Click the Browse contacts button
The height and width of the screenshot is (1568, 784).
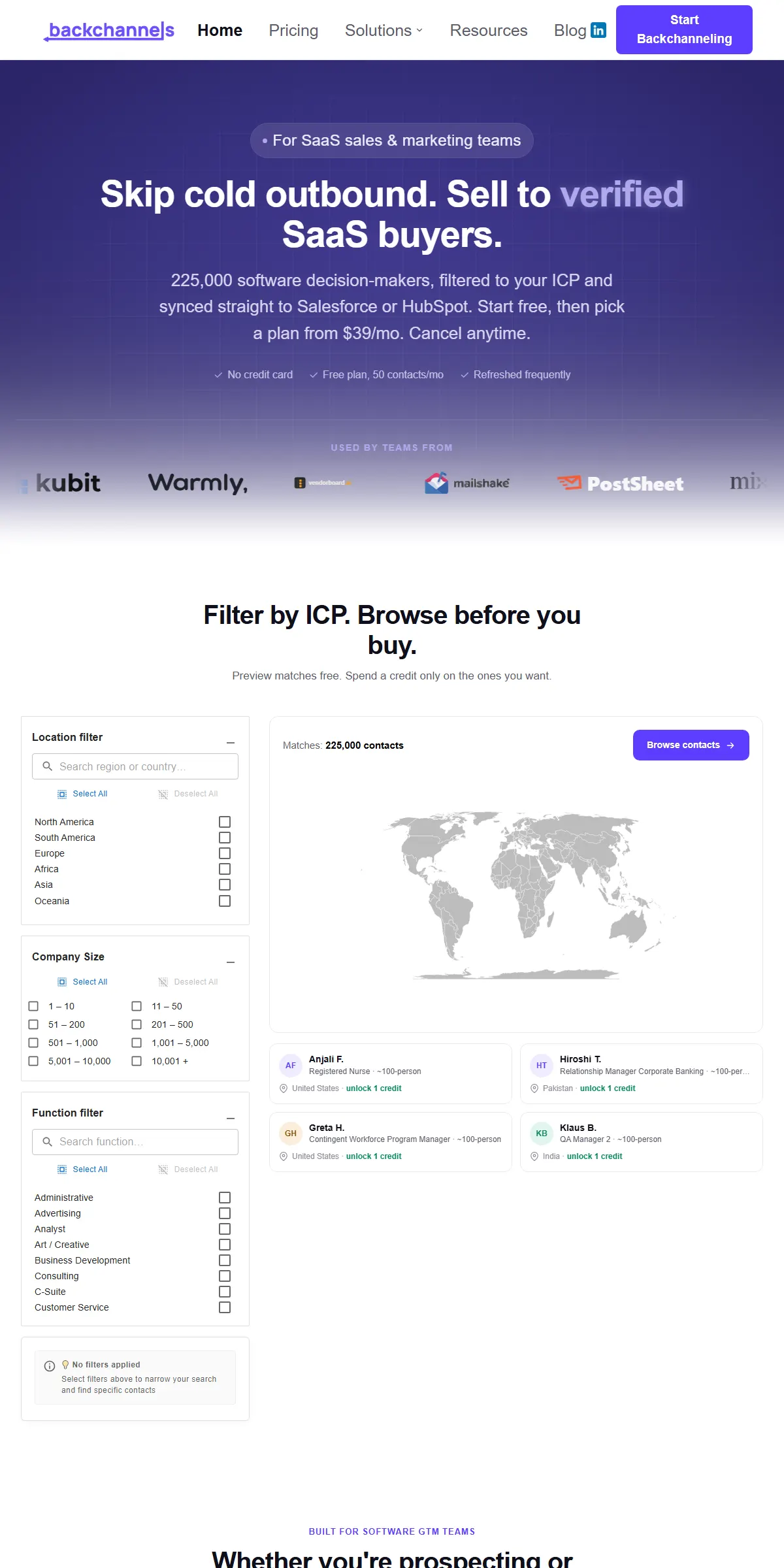[x=691, y=745]
